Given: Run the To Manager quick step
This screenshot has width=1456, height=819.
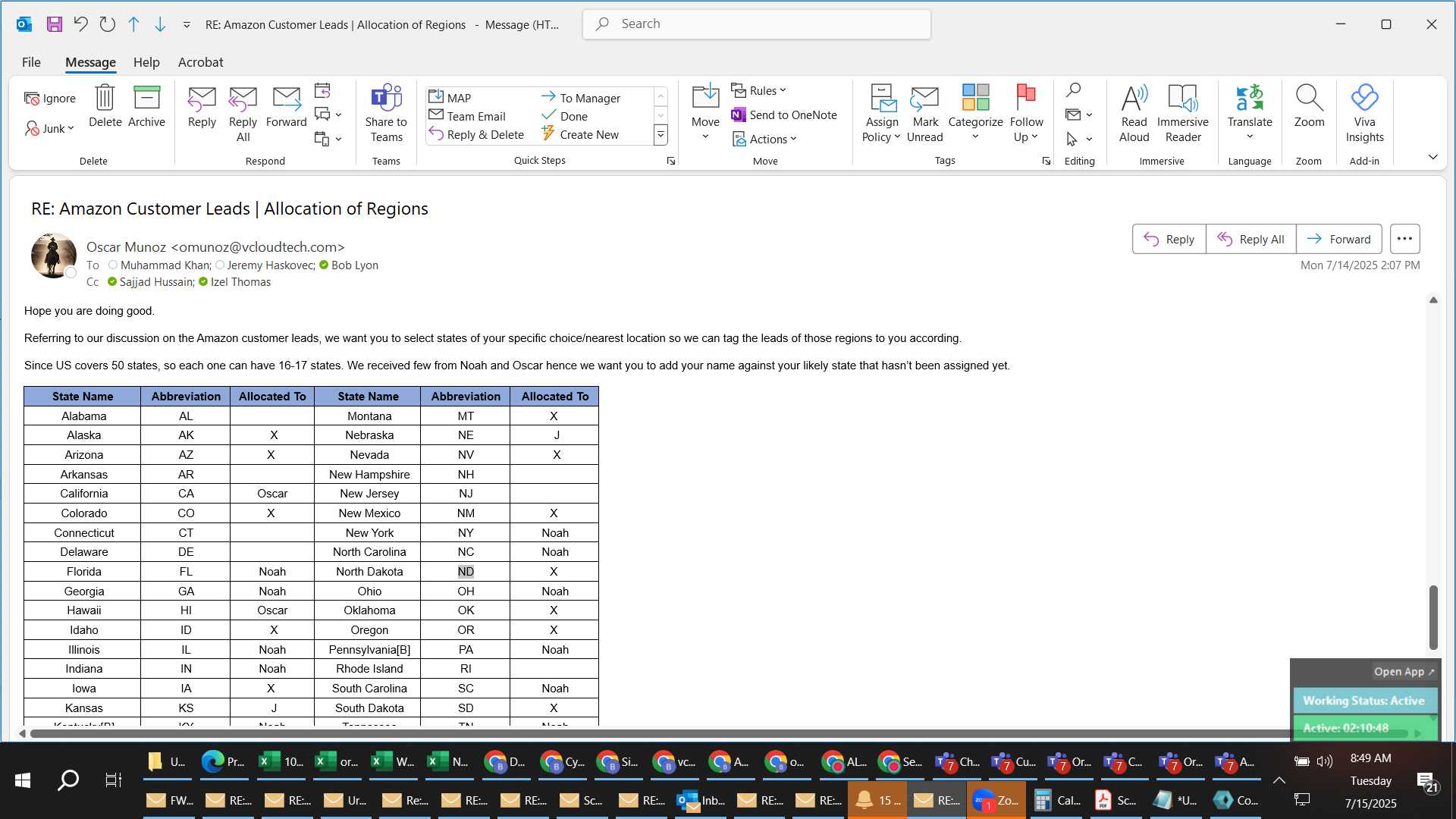Looking at the screenshot, I should (581, 98).
